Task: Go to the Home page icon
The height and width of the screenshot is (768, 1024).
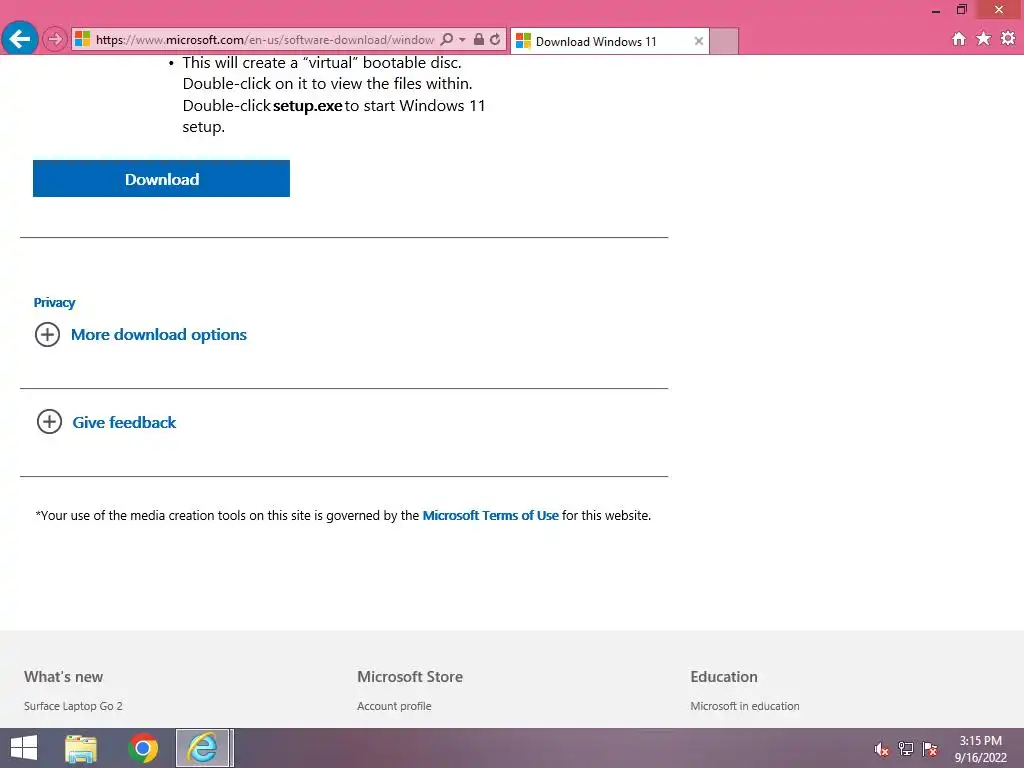Action: coord(958,39)
